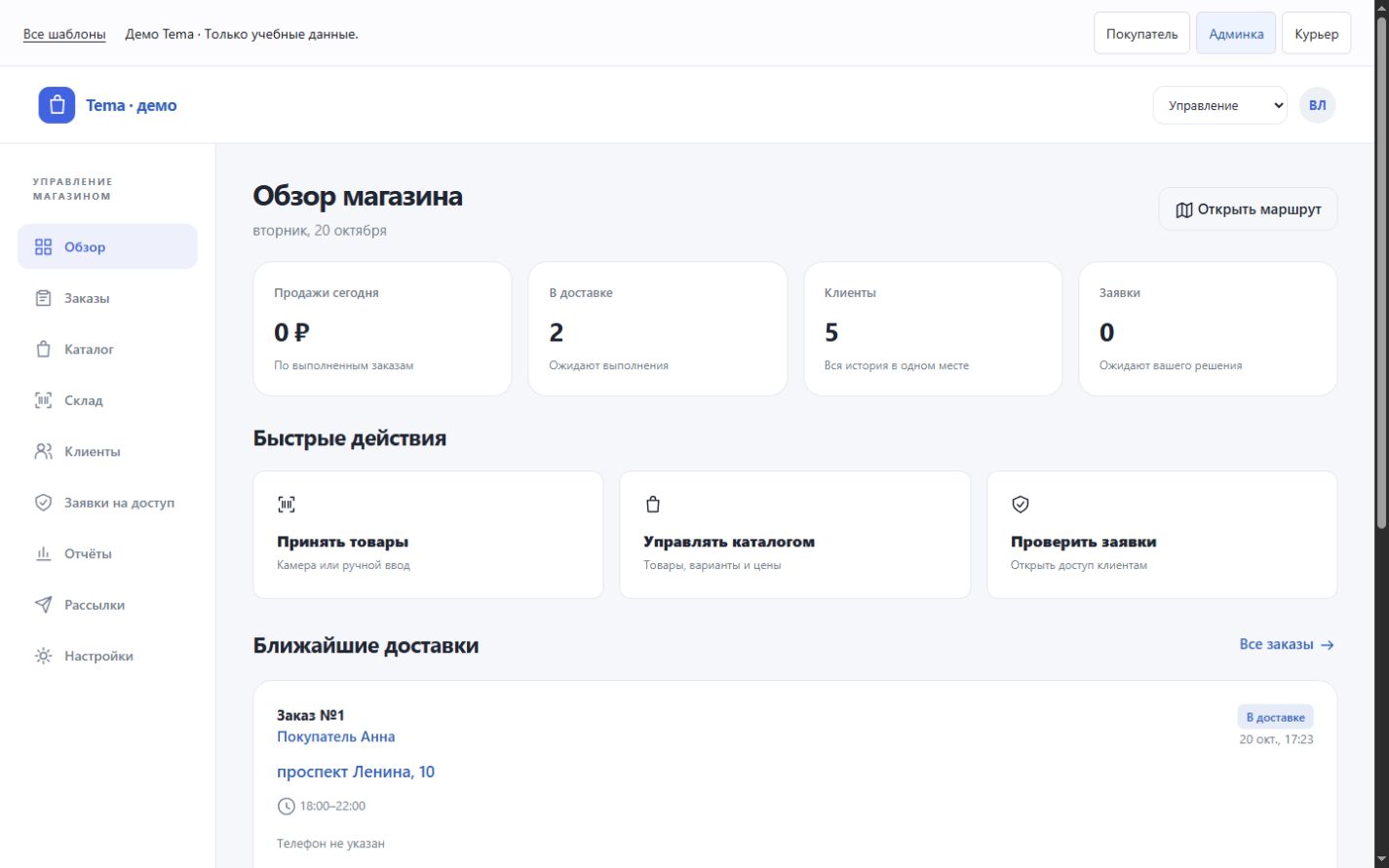The width and height of the screenshot is (1389, 868).
Task: Click the ВЛ user avatar
Action: coord(1317,105)
